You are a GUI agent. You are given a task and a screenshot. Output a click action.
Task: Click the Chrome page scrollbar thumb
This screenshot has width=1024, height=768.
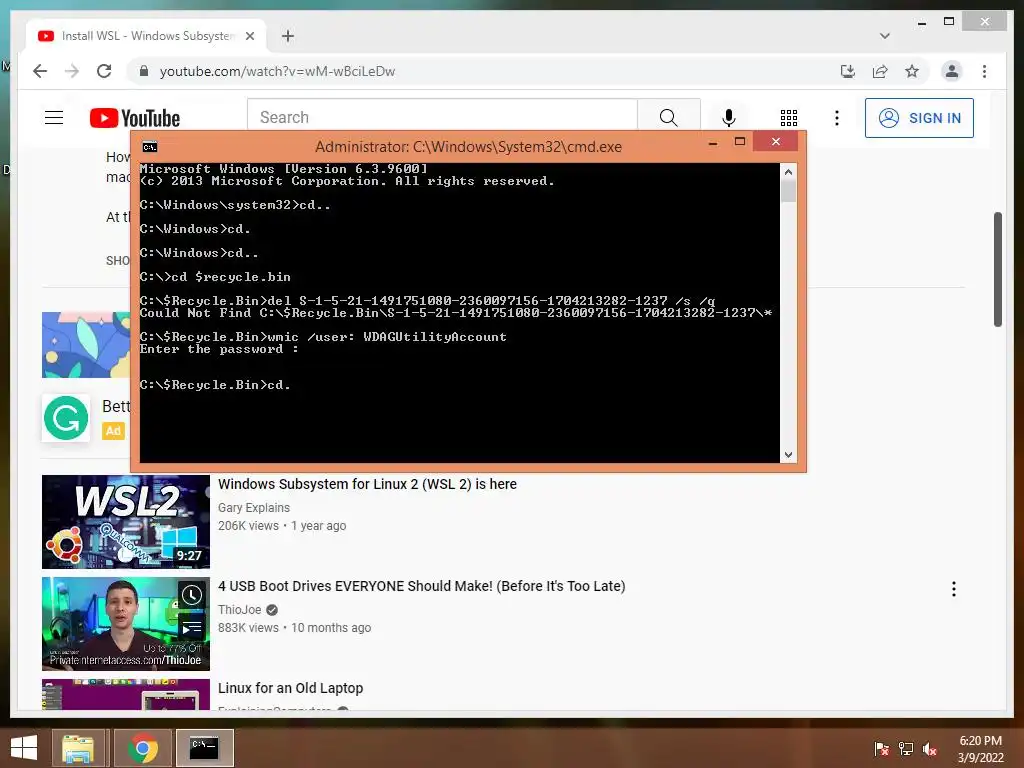997,269
